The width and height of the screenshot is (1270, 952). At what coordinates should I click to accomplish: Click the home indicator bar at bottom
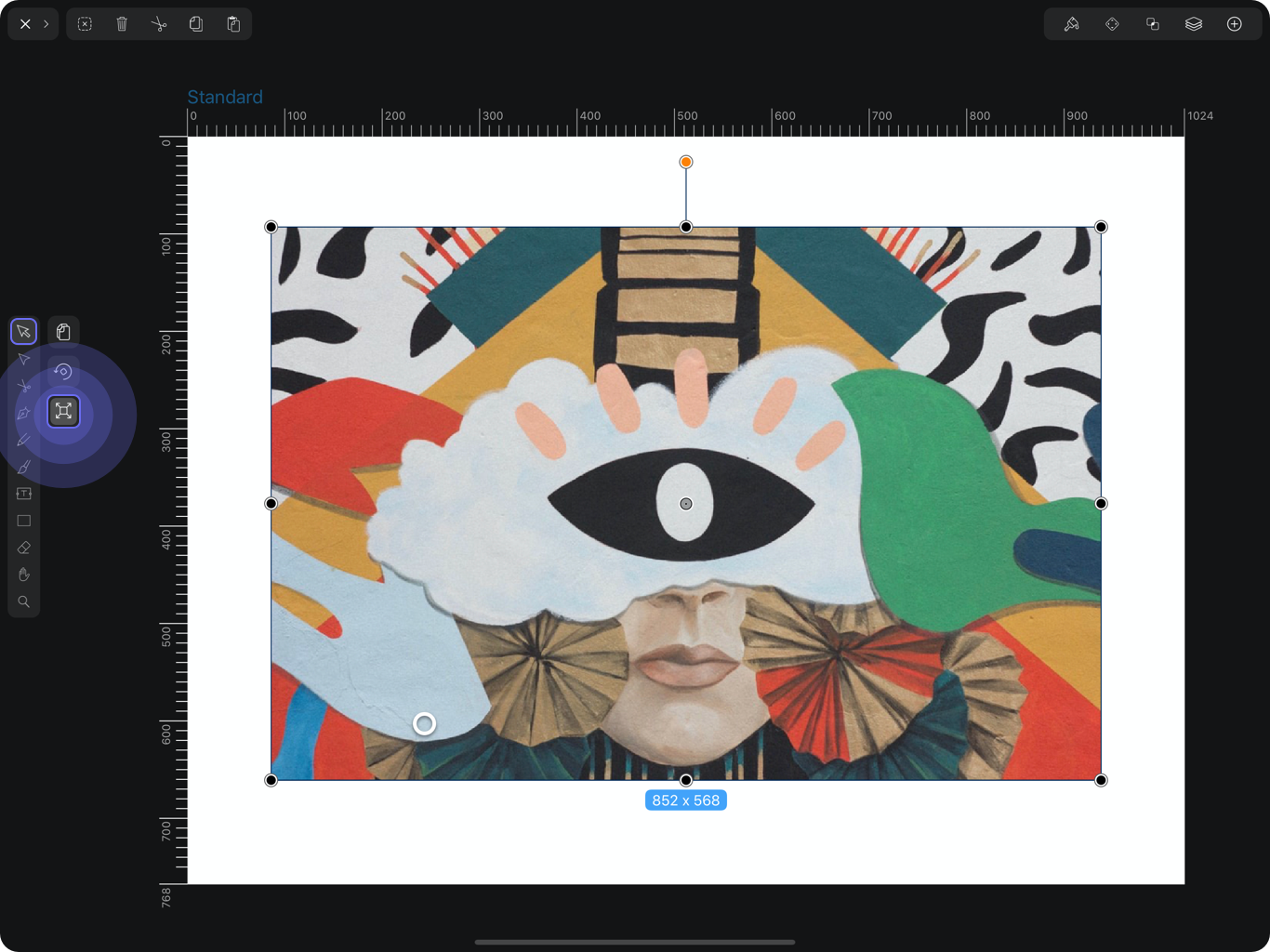[635, 942]
